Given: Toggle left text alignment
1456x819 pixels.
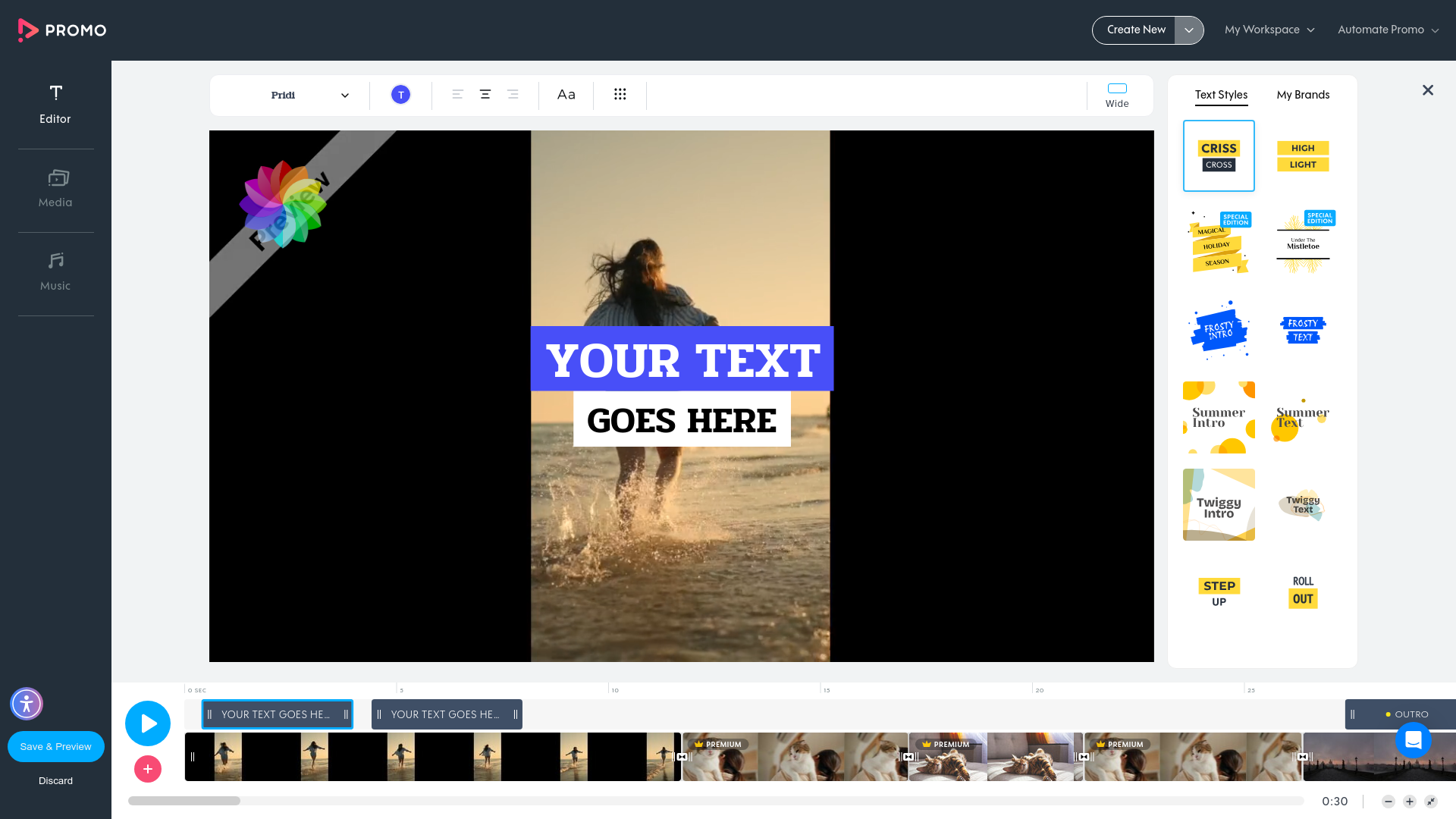Looking at the screenshot, I should pos(457,94).
